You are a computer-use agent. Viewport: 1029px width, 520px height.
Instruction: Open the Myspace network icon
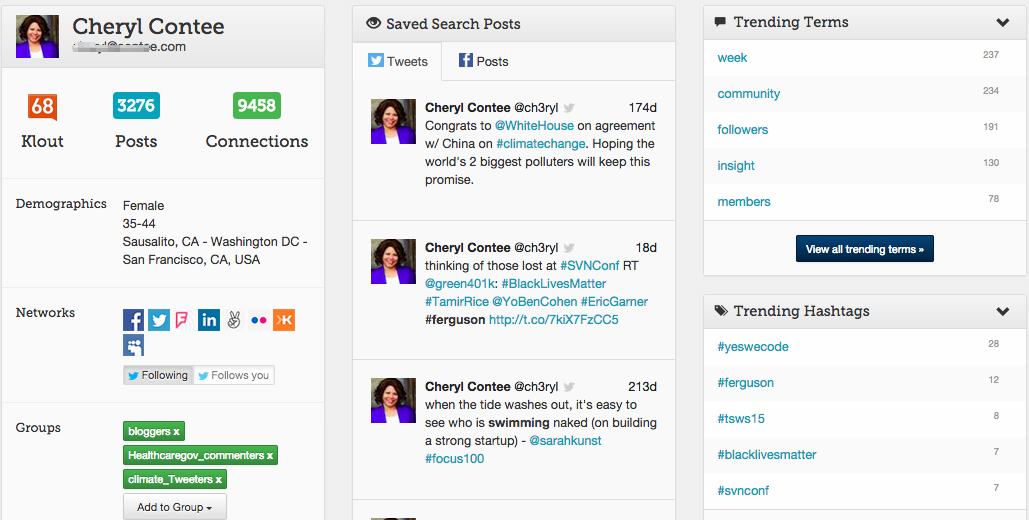click(x=133, y=345)
